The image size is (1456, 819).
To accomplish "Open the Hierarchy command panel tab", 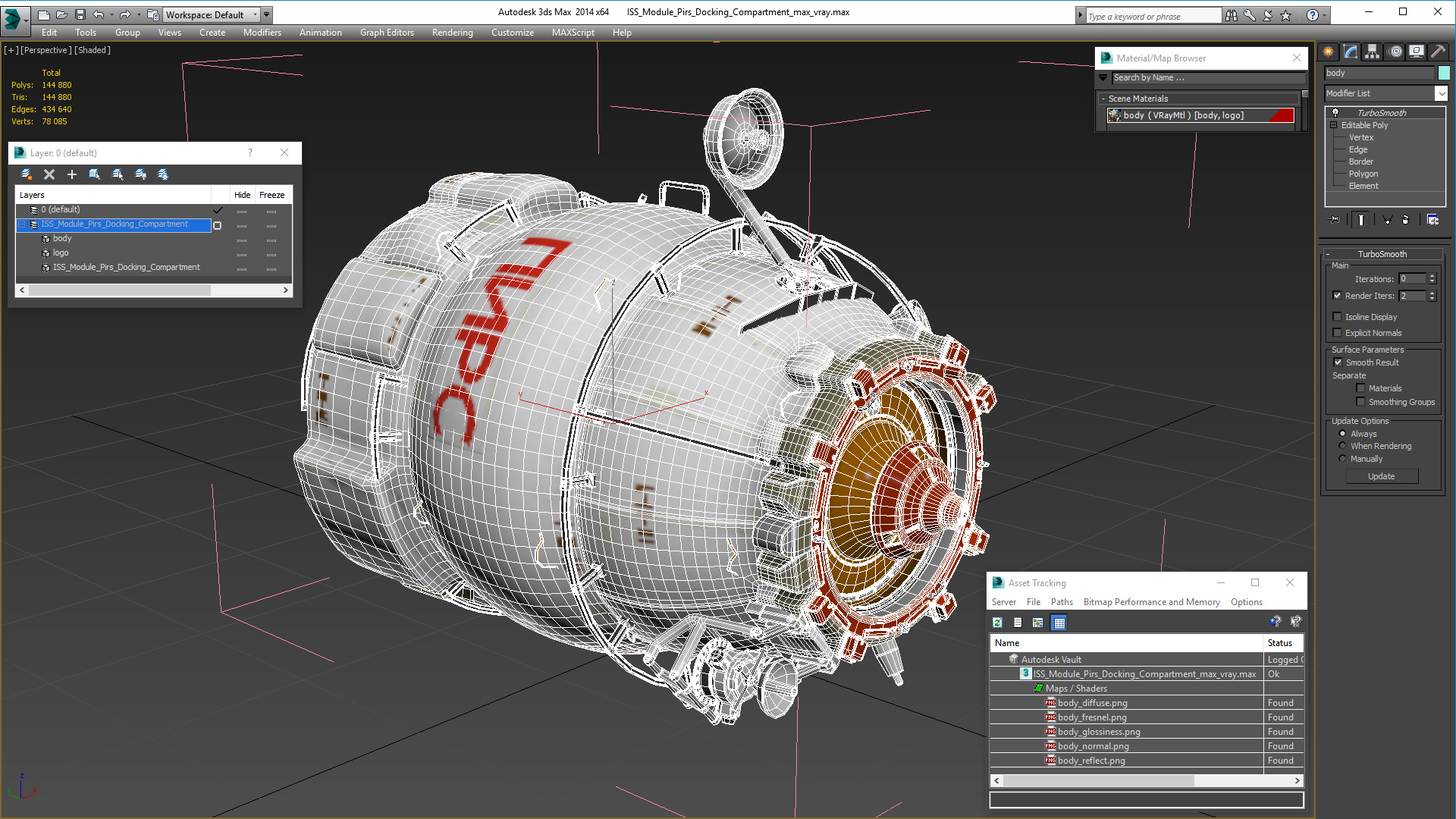I will click(1372, 52).
